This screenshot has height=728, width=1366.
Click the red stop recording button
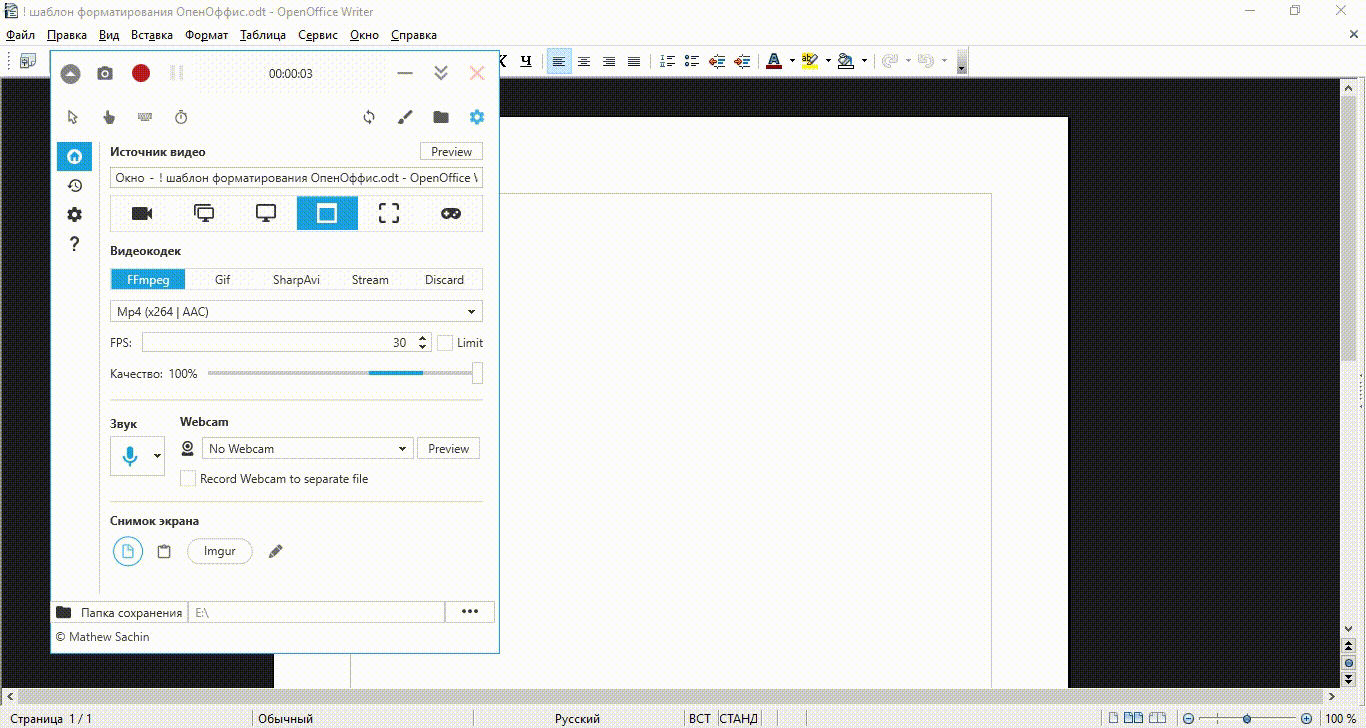[141, 73]
